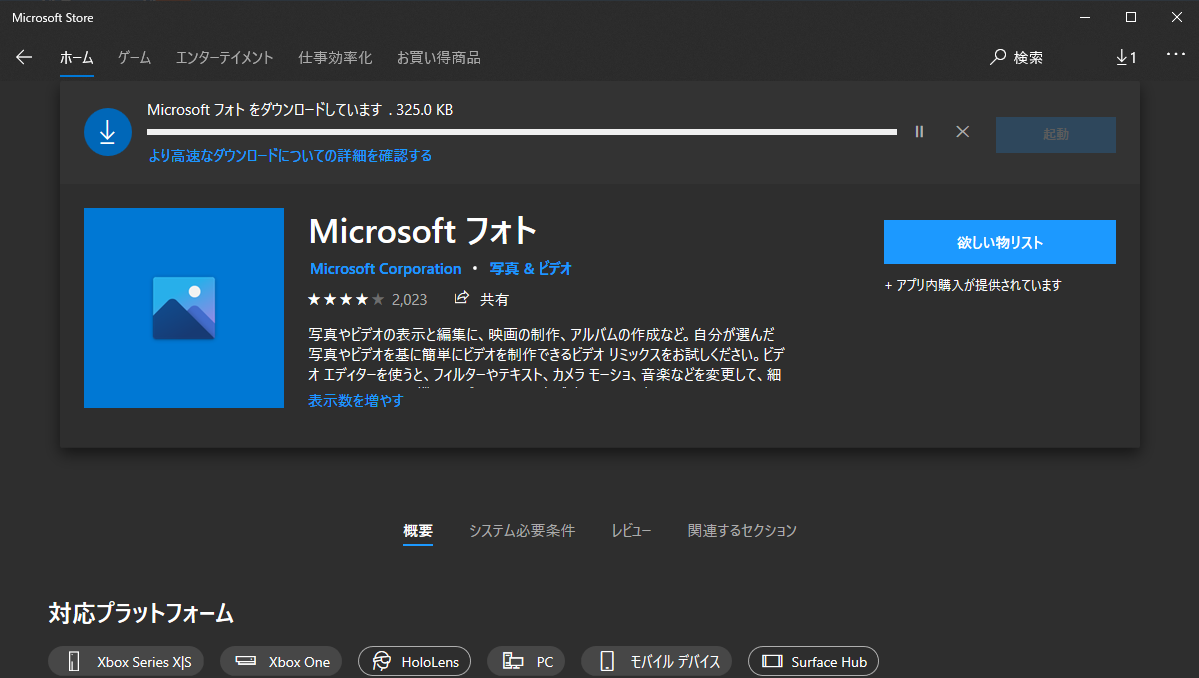
Task: Select the モバイル デバイス platform chip
Action: pyautogui.click(x=656, y=661)
